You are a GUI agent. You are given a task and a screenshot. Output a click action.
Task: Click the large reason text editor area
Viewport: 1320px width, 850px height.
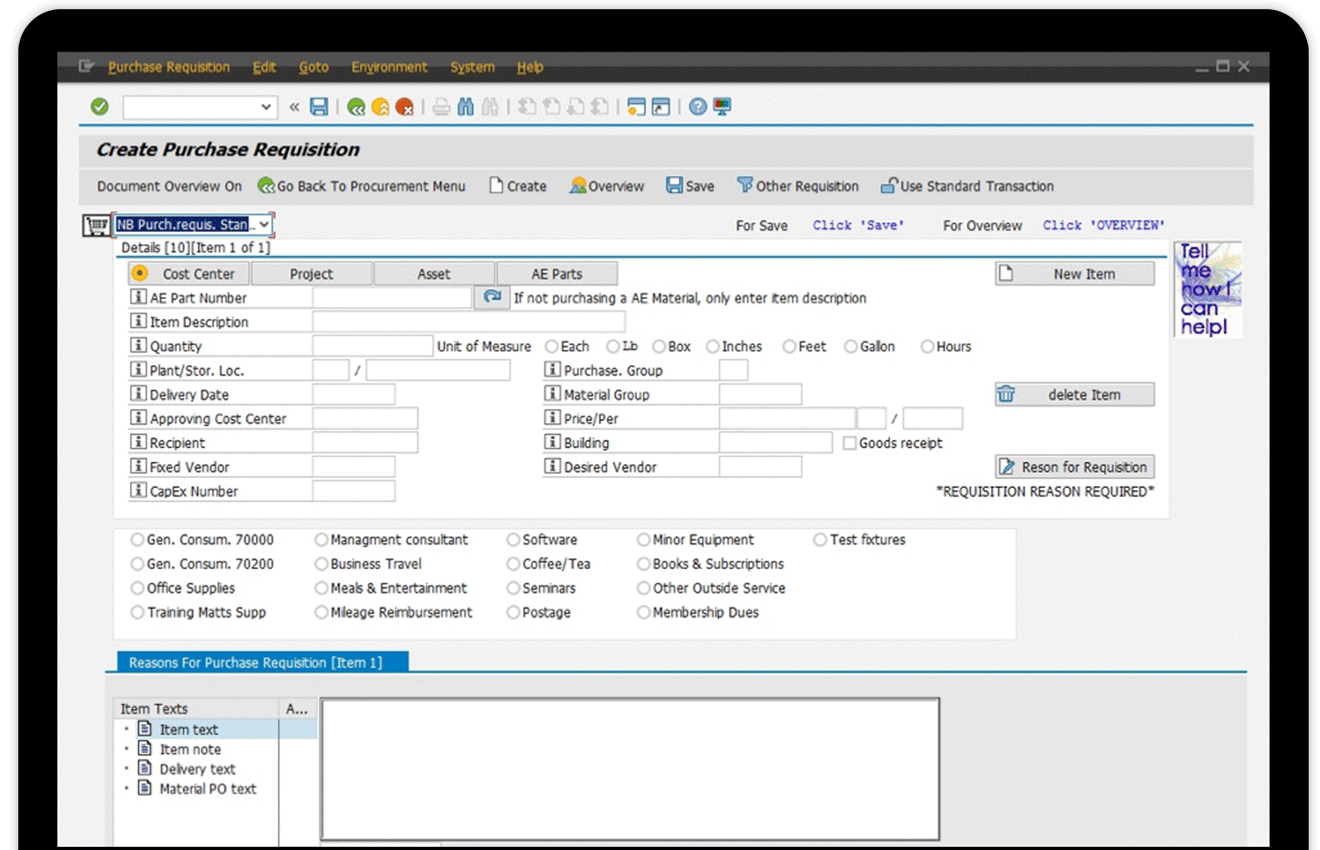pyautogui.click(x=630, y=769)
